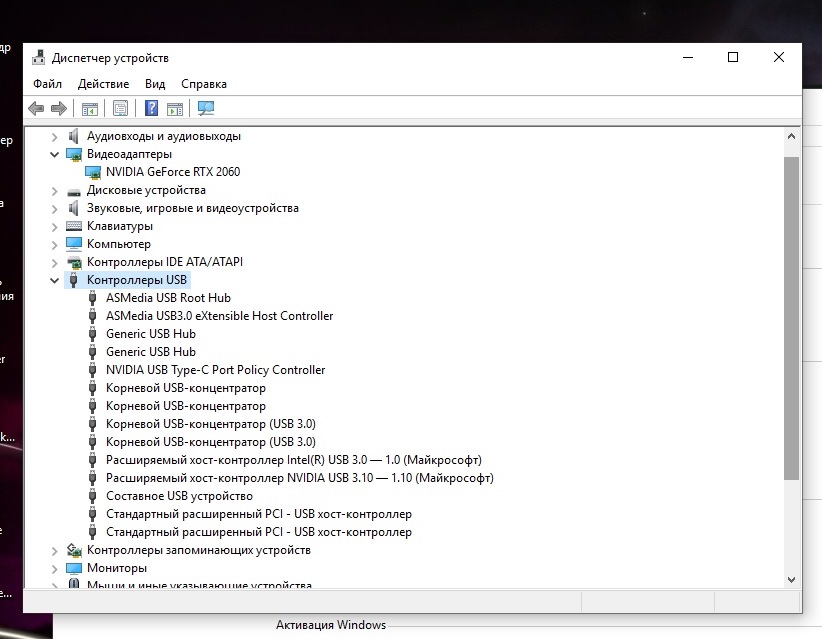Show or hide the console tree icon
This screenshot has width=822, height=639.
90,109
